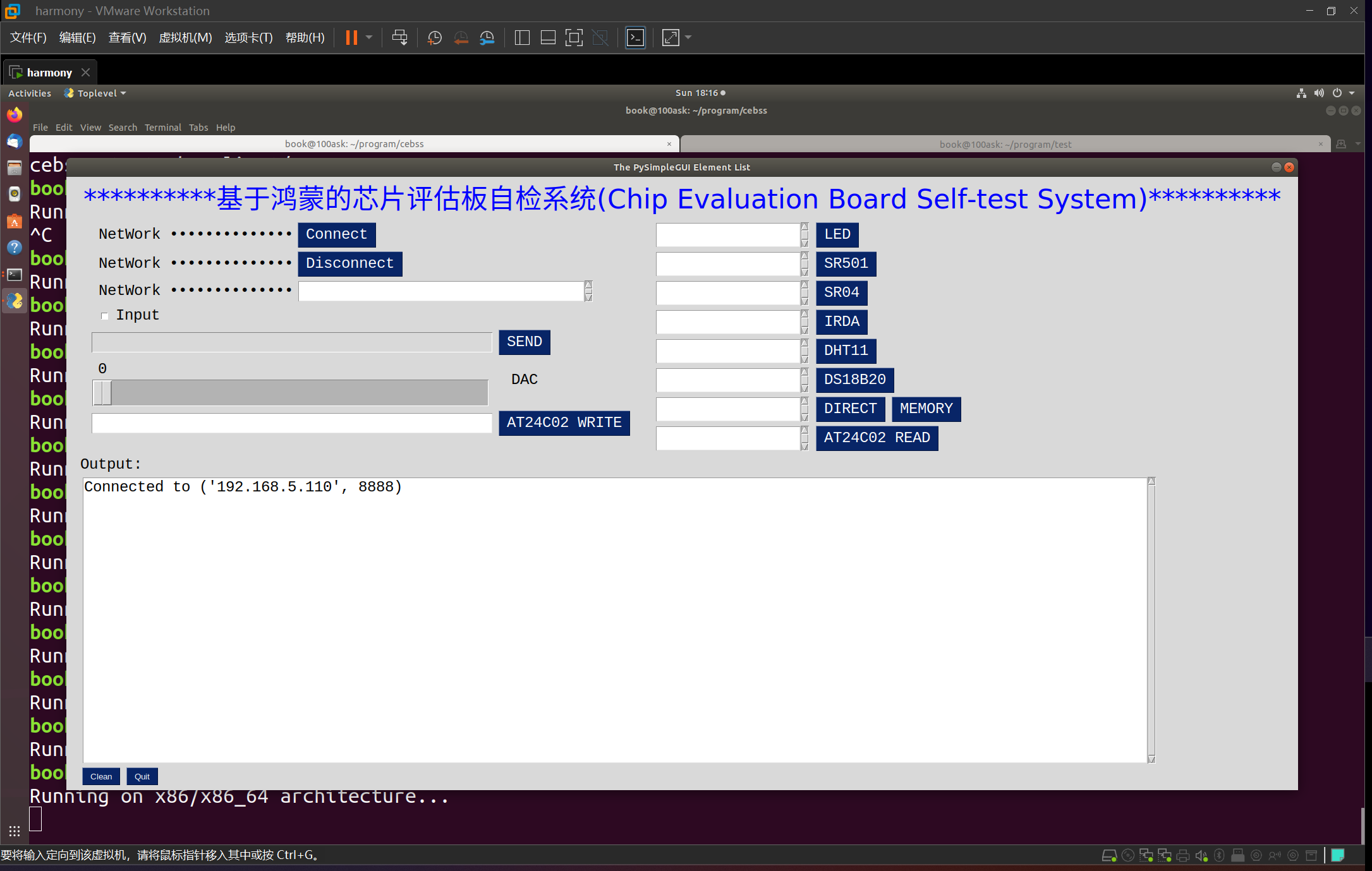Click the Show Applications grid icon

[x=15, y=831]
